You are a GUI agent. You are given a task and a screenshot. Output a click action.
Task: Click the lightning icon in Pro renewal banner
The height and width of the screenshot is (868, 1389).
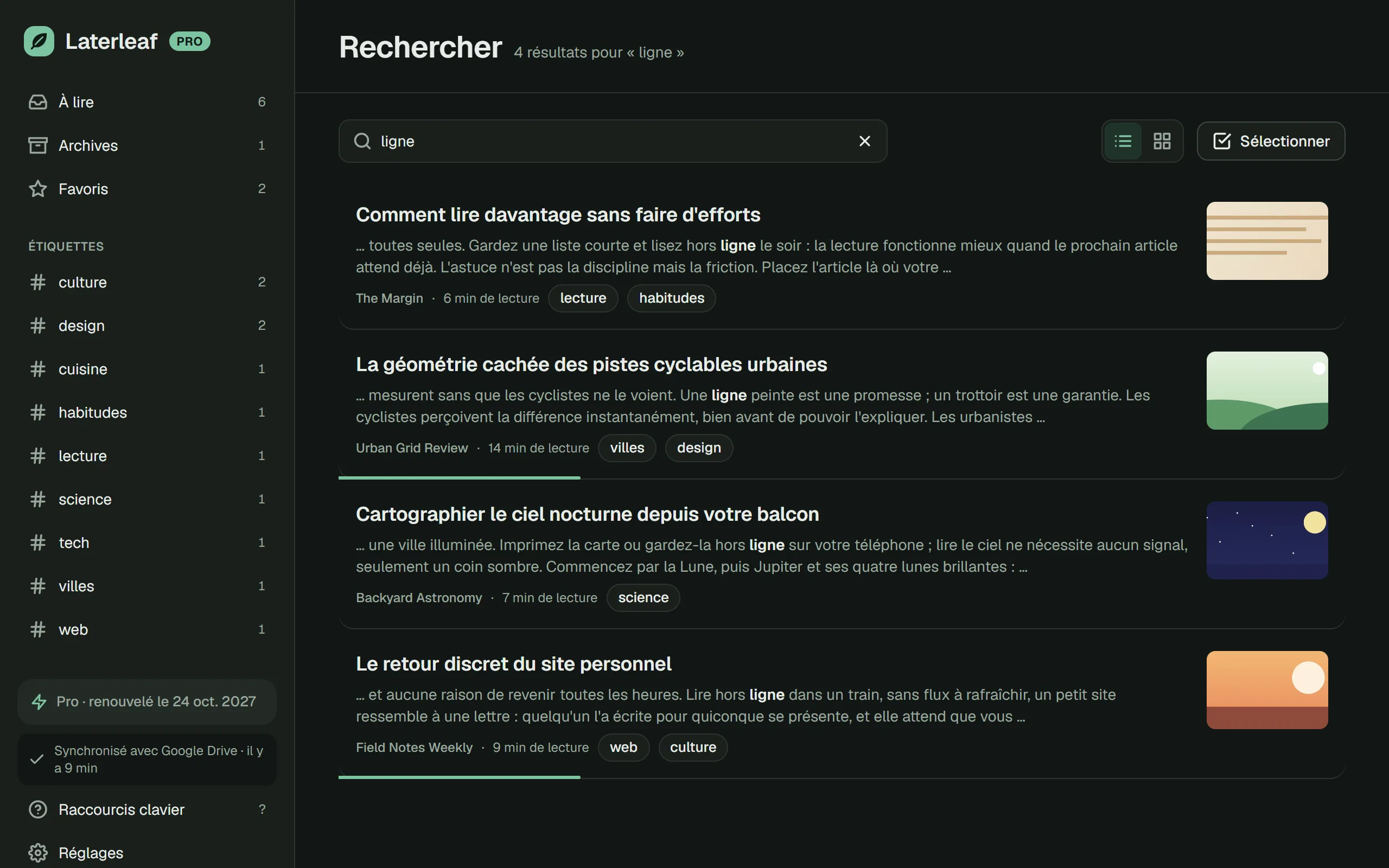tap(39, 701)
